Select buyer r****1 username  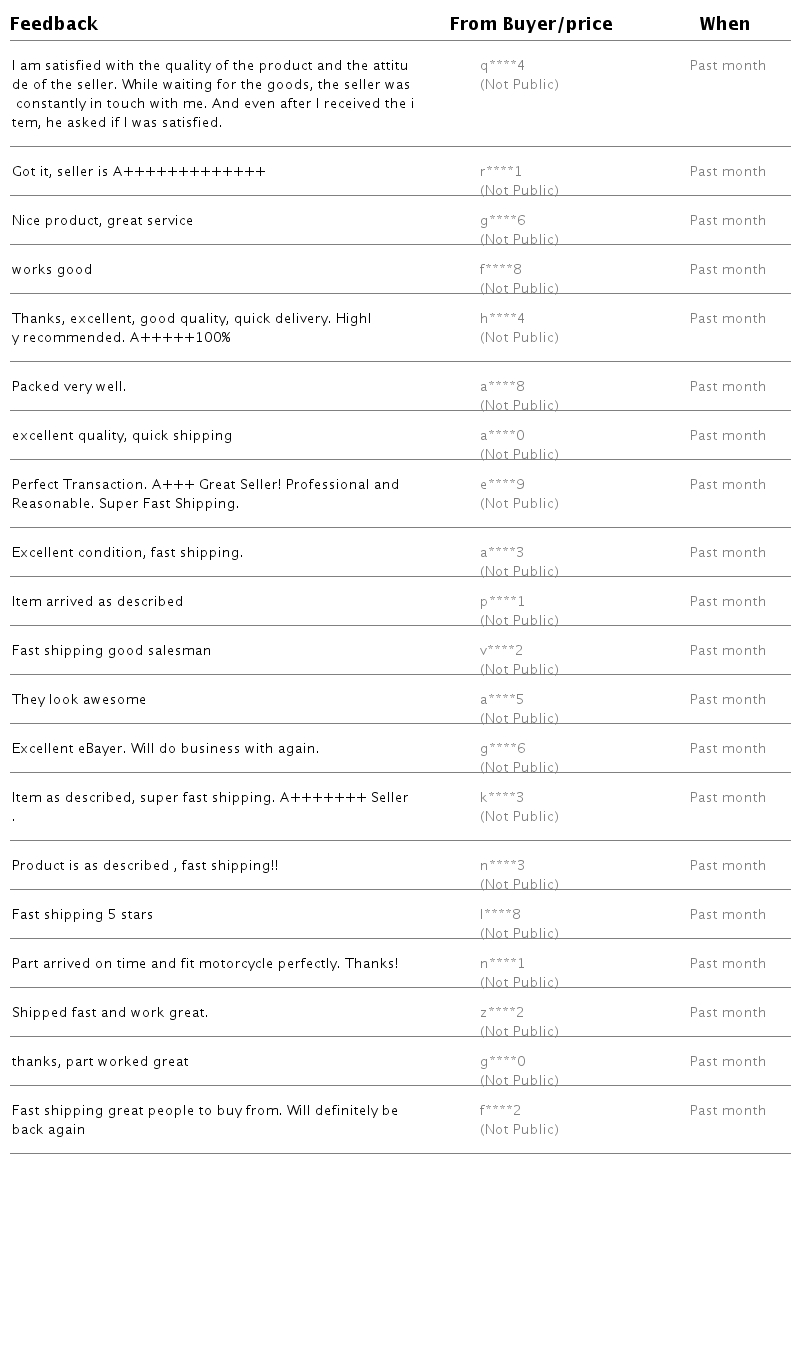coord(501,172)
